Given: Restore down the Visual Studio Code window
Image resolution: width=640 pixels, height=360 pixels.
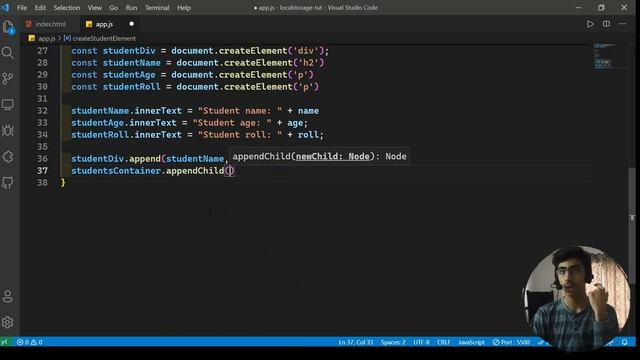Looking at the screenshot, I should (x=601, y=7).
